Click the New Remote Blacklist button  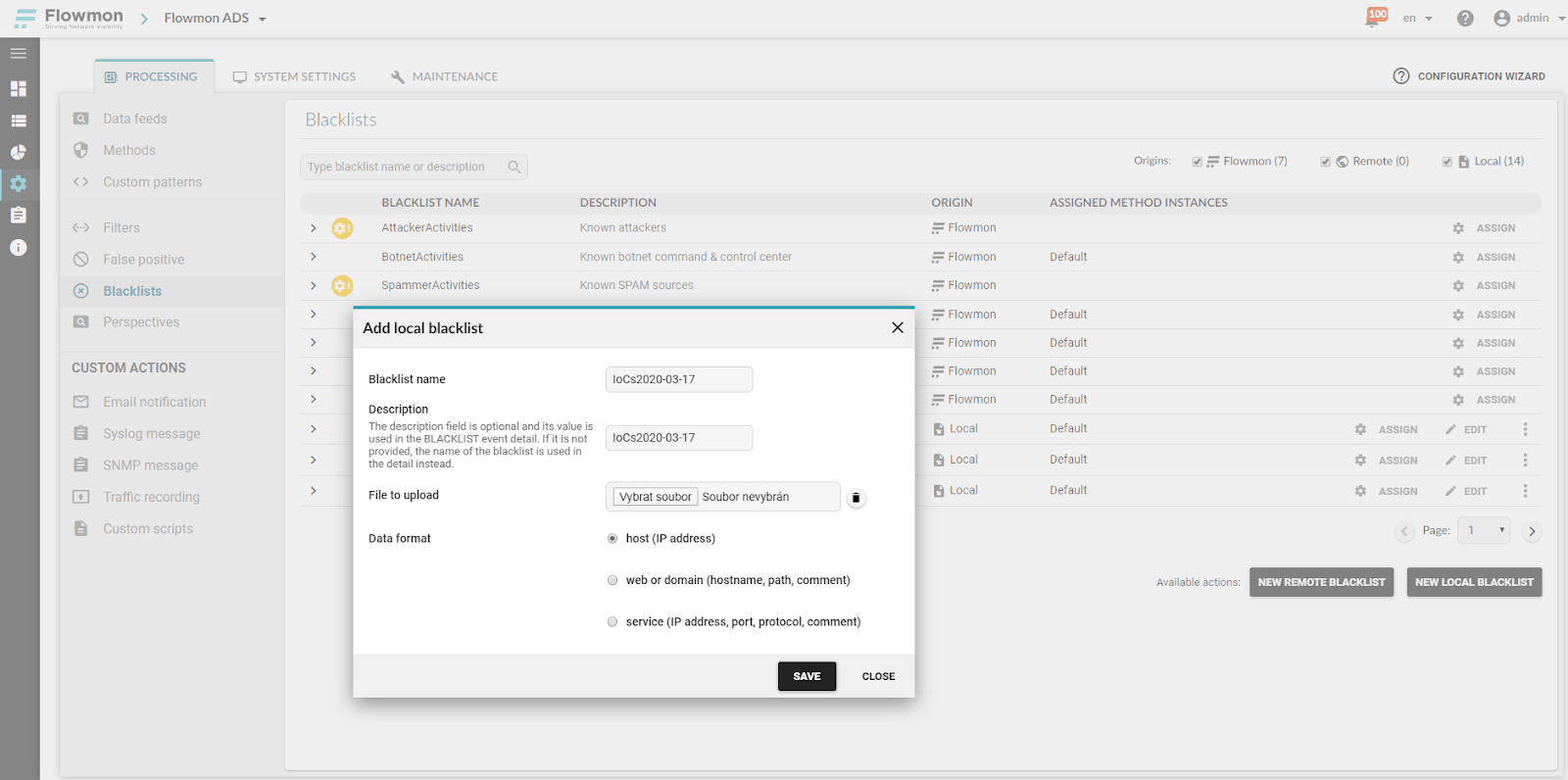pyautogui.click(x=1320, y=582)
